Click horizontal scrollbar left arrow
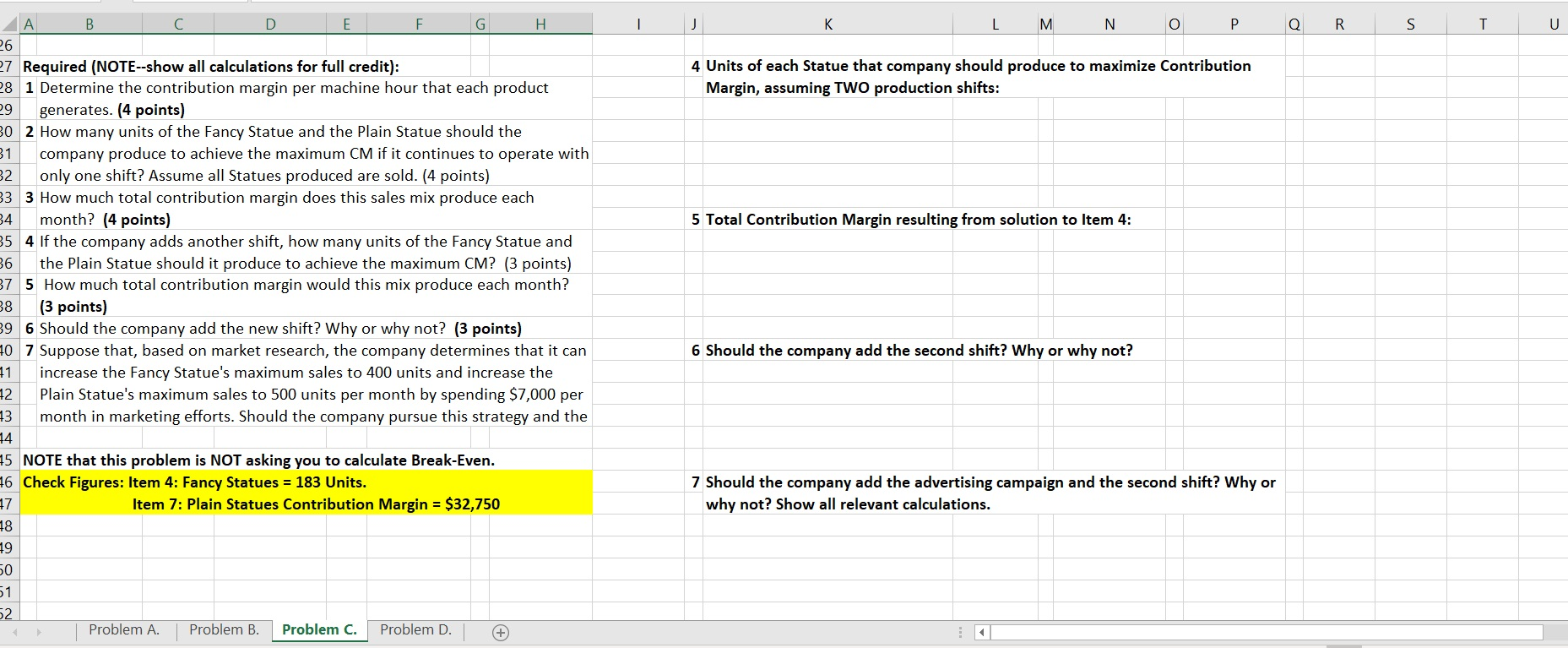 982,632
